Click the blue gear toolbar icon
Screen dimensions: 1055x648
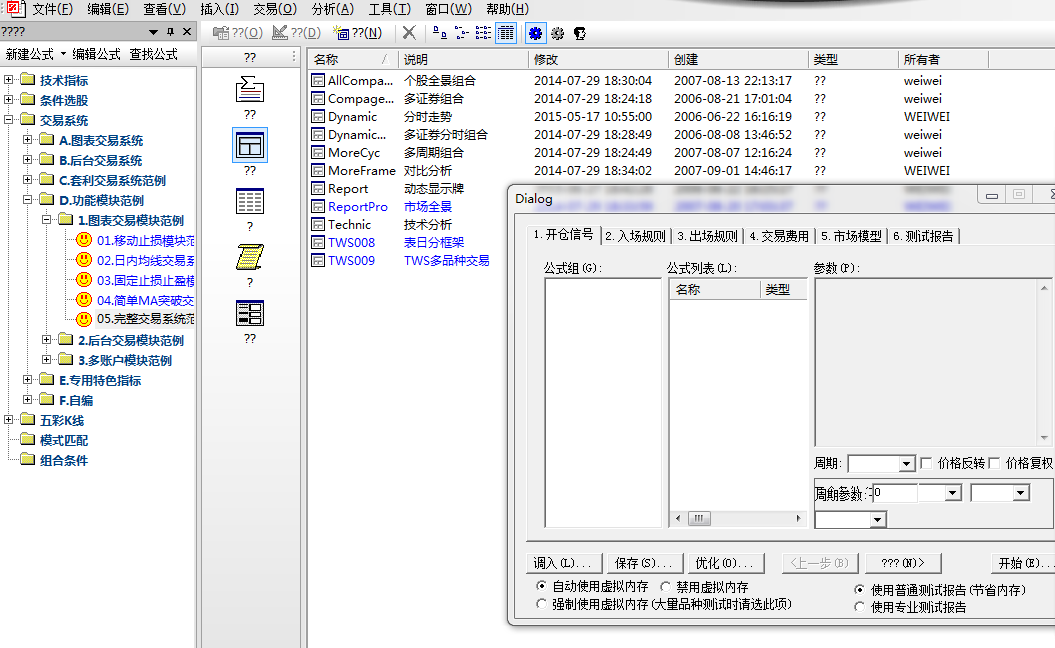536,33
